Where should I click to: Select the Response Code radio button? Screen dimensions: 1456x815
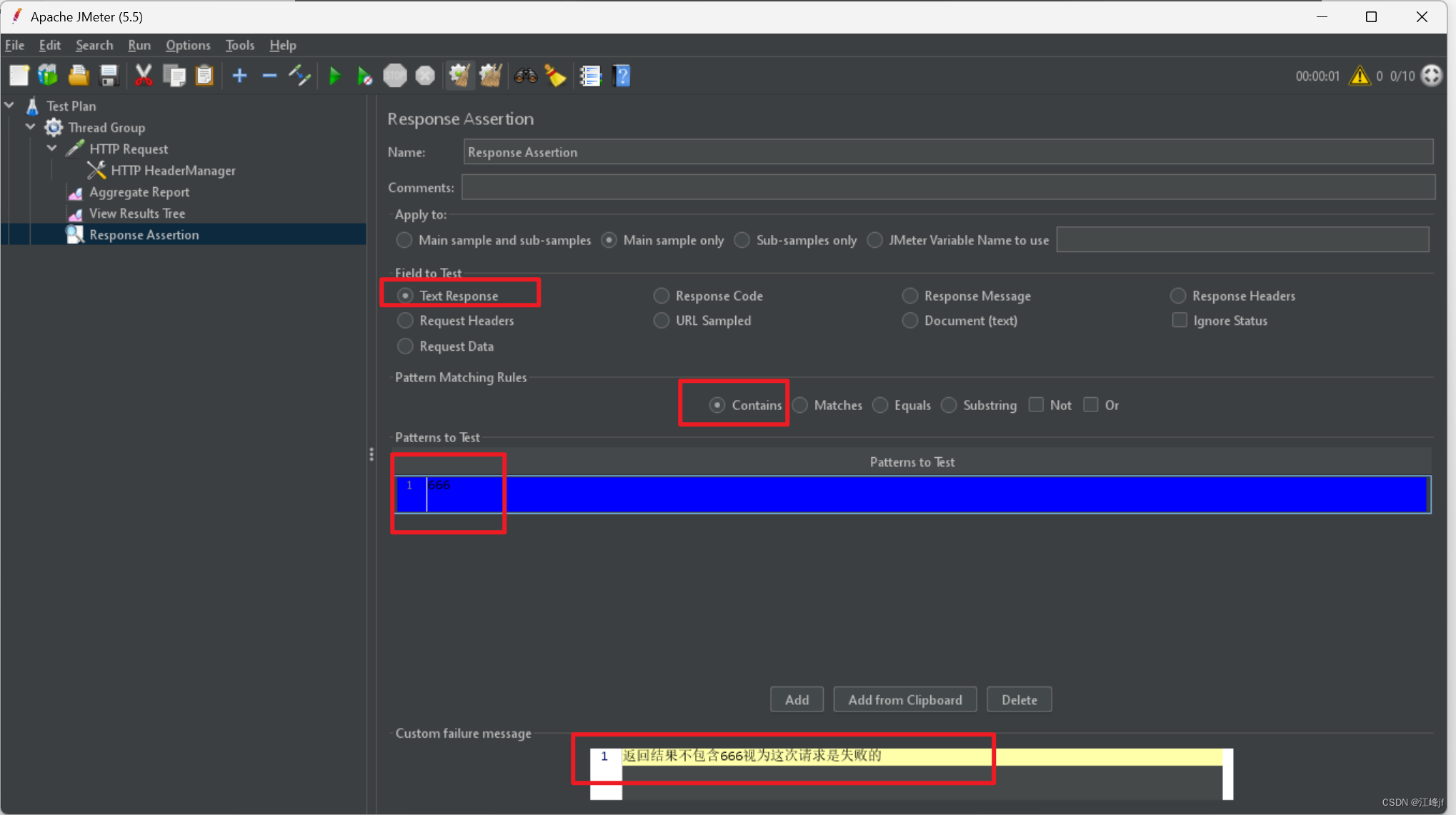[x=662, y=296]
